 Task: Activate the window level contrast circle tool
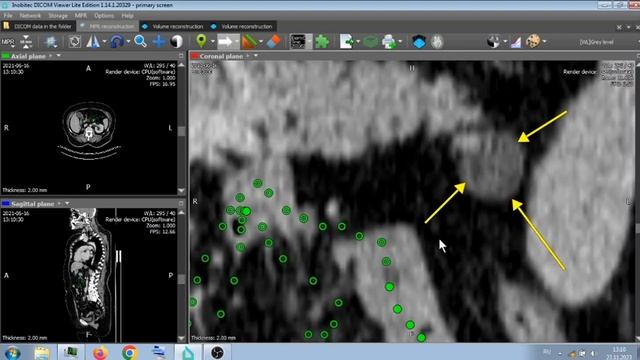click(x=176, y=42)
